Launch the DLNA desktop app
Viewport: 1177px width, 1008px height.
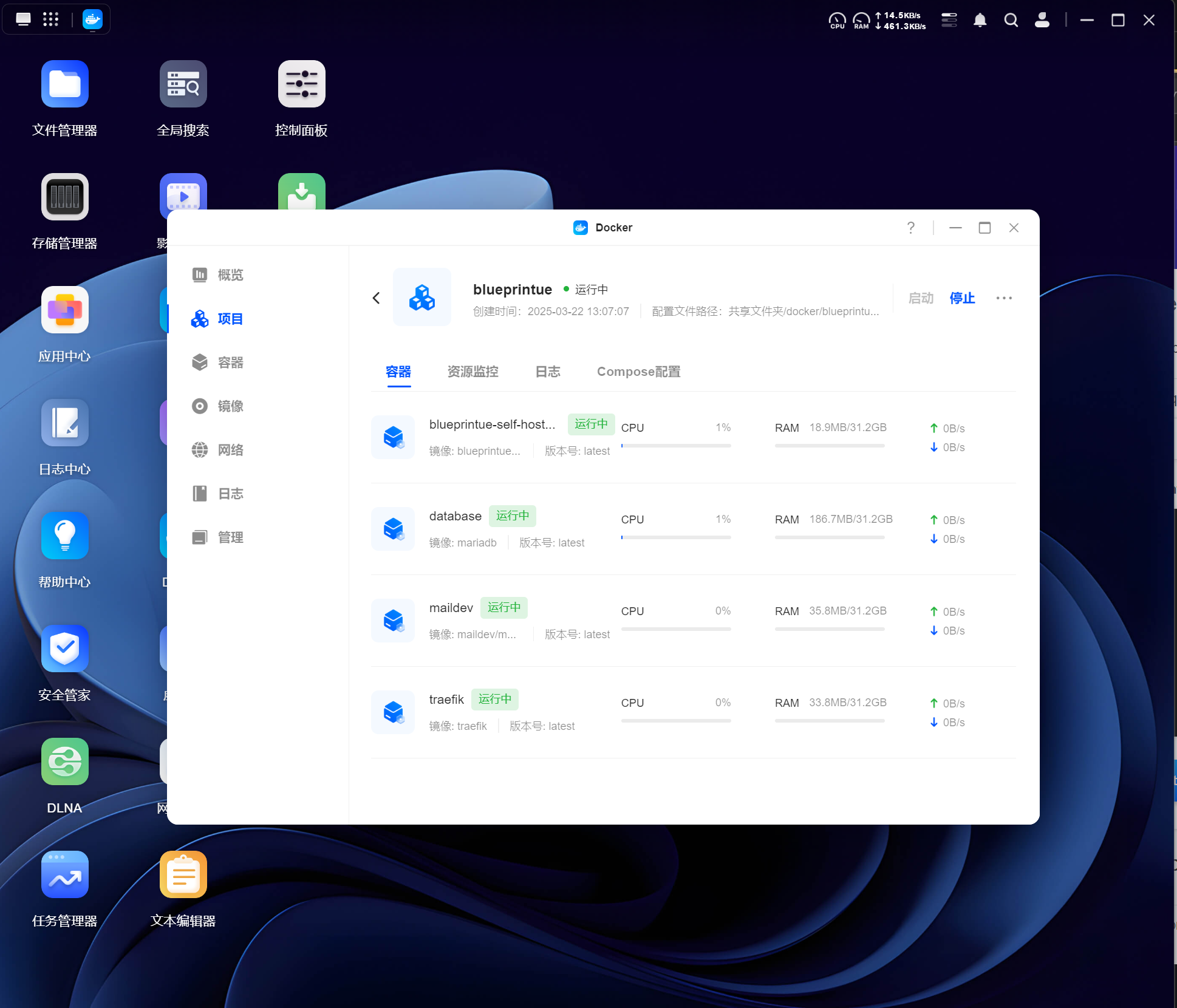point(65,761)
